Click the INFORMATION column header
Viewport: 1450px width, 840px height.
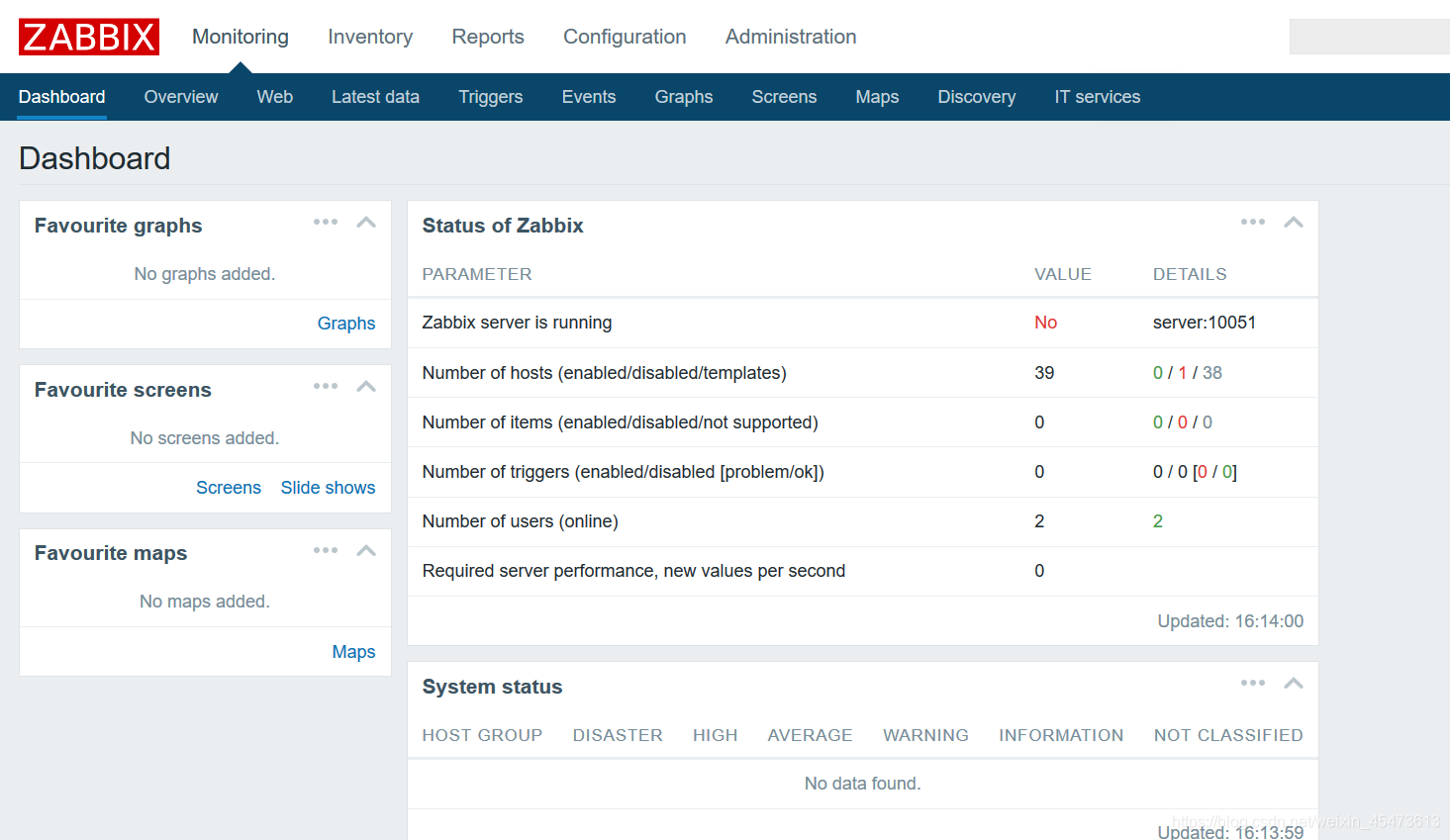[x=1061, y=735]
